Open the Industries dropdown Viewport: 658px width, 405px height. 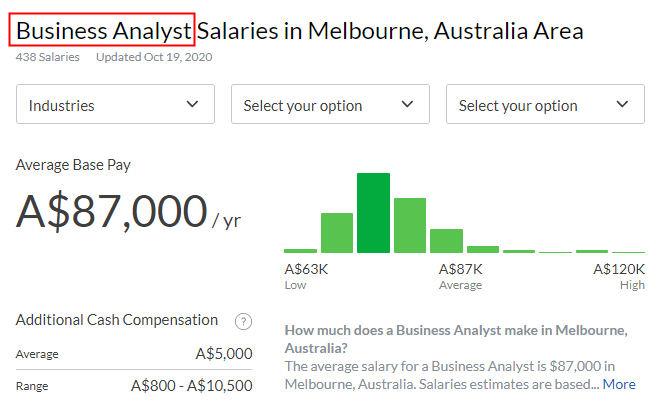click(115, 104)
